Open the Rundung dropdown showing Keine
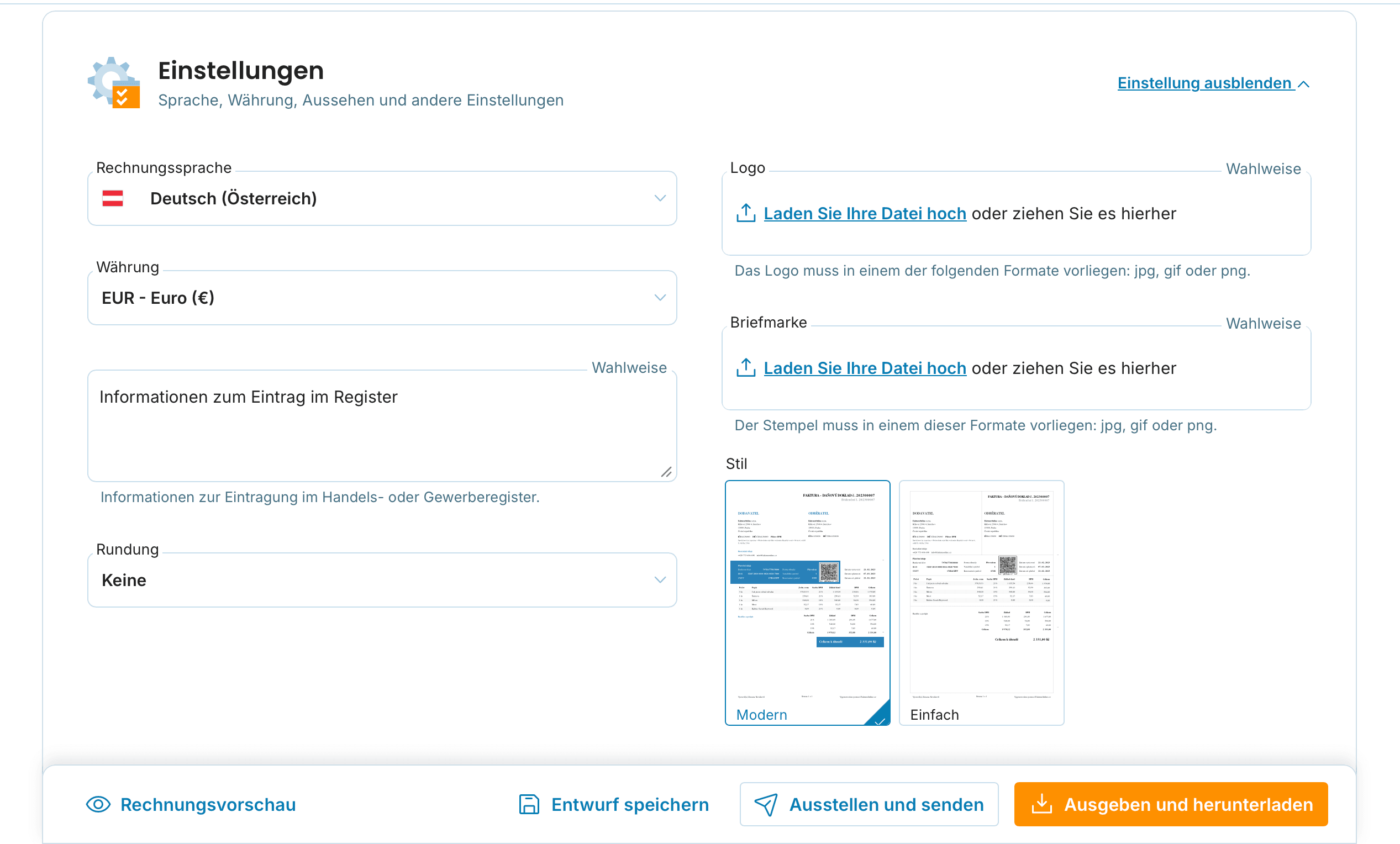 click(x=382, y=580)
